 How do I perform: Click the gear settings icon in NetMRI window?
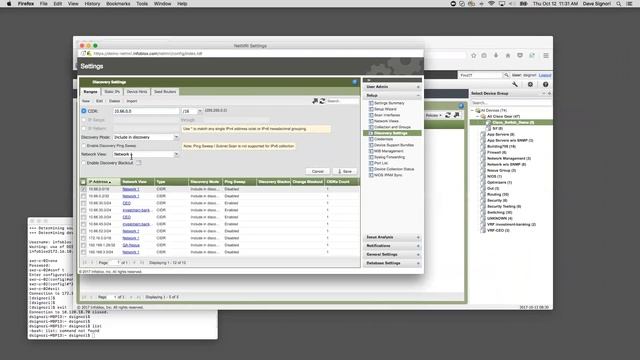pos(530,84)
